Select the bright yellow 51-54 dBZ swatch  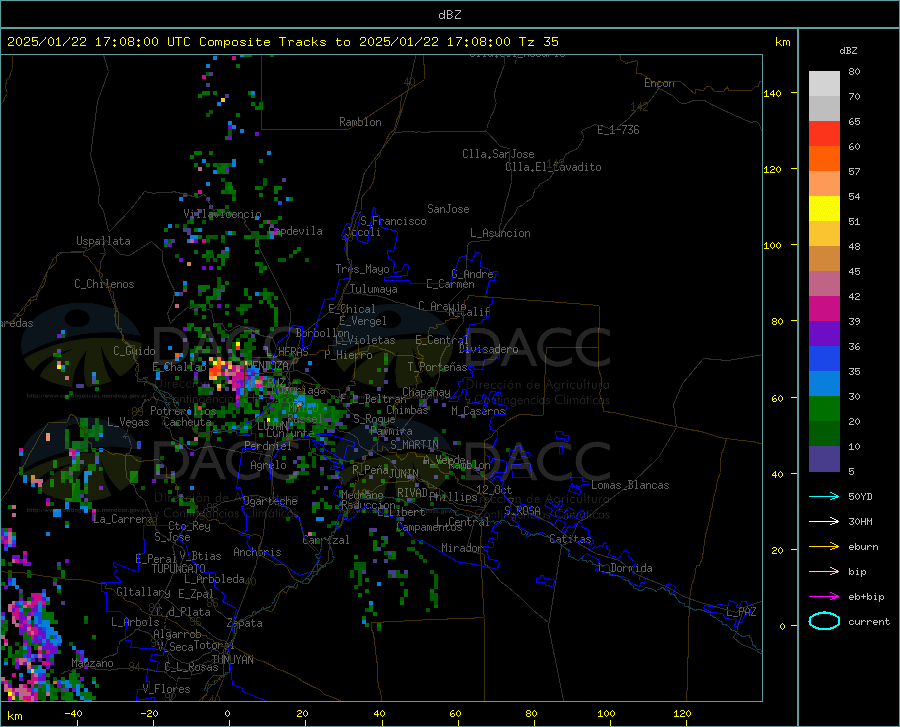[x=824, y=209]
